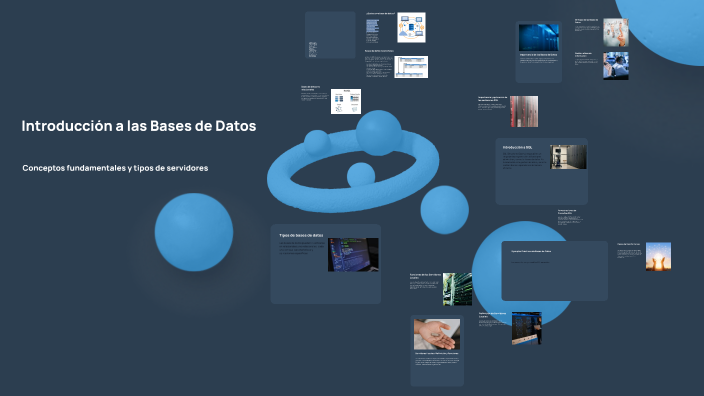Open the code-on-monitor image

click(x=353, y=255)
